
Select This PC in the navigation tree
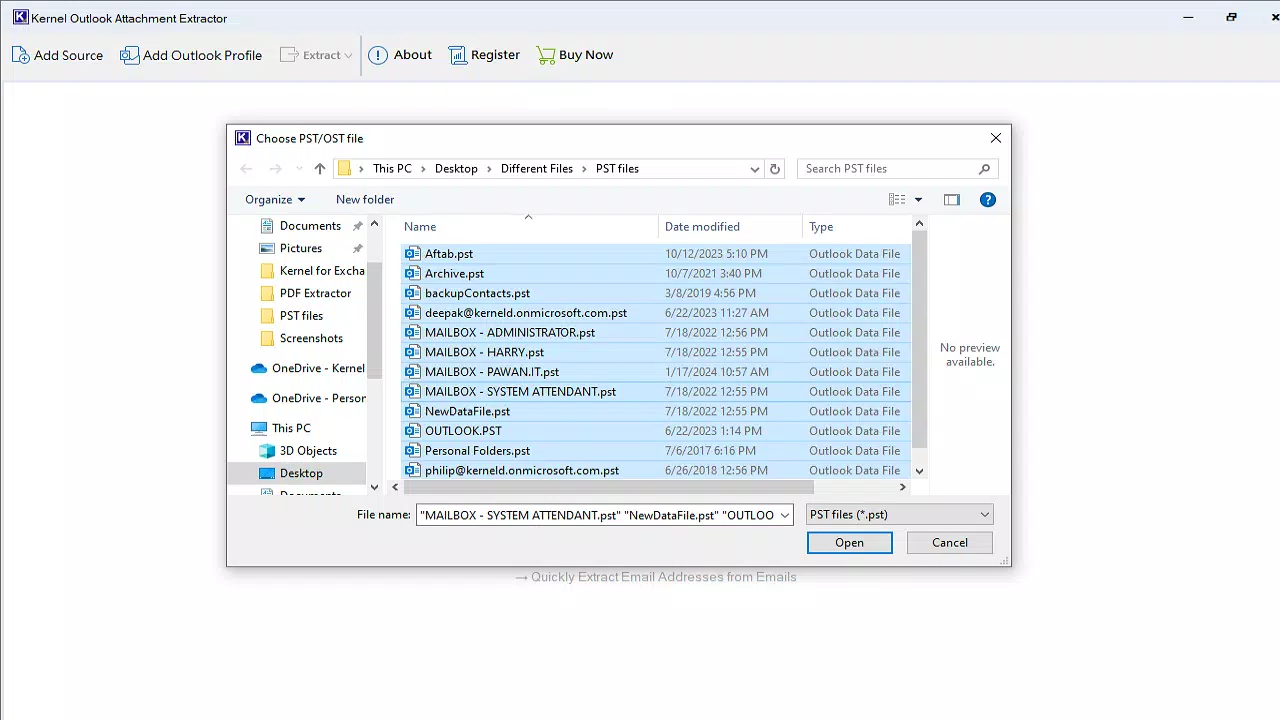tap(291, 428)
